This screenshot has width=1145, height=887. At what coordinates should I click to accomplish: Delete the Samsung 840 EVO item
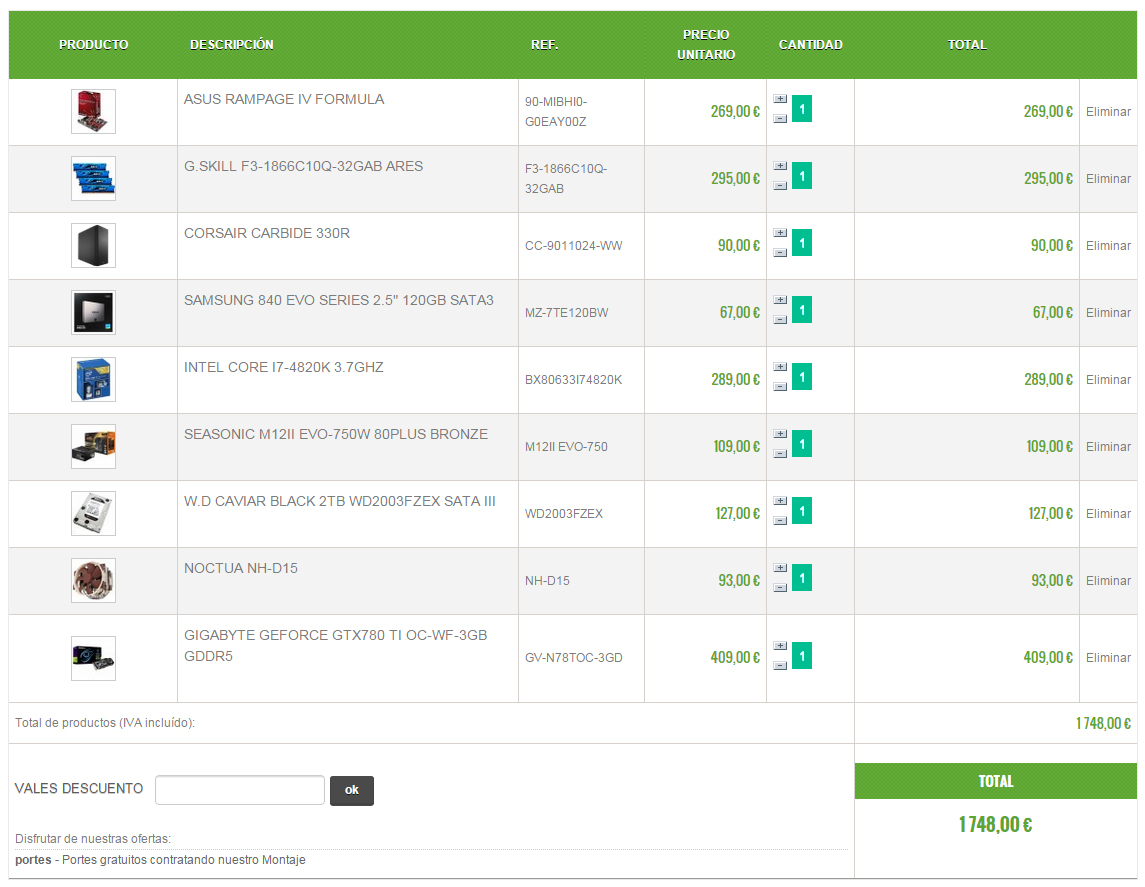pos(1108,313)
